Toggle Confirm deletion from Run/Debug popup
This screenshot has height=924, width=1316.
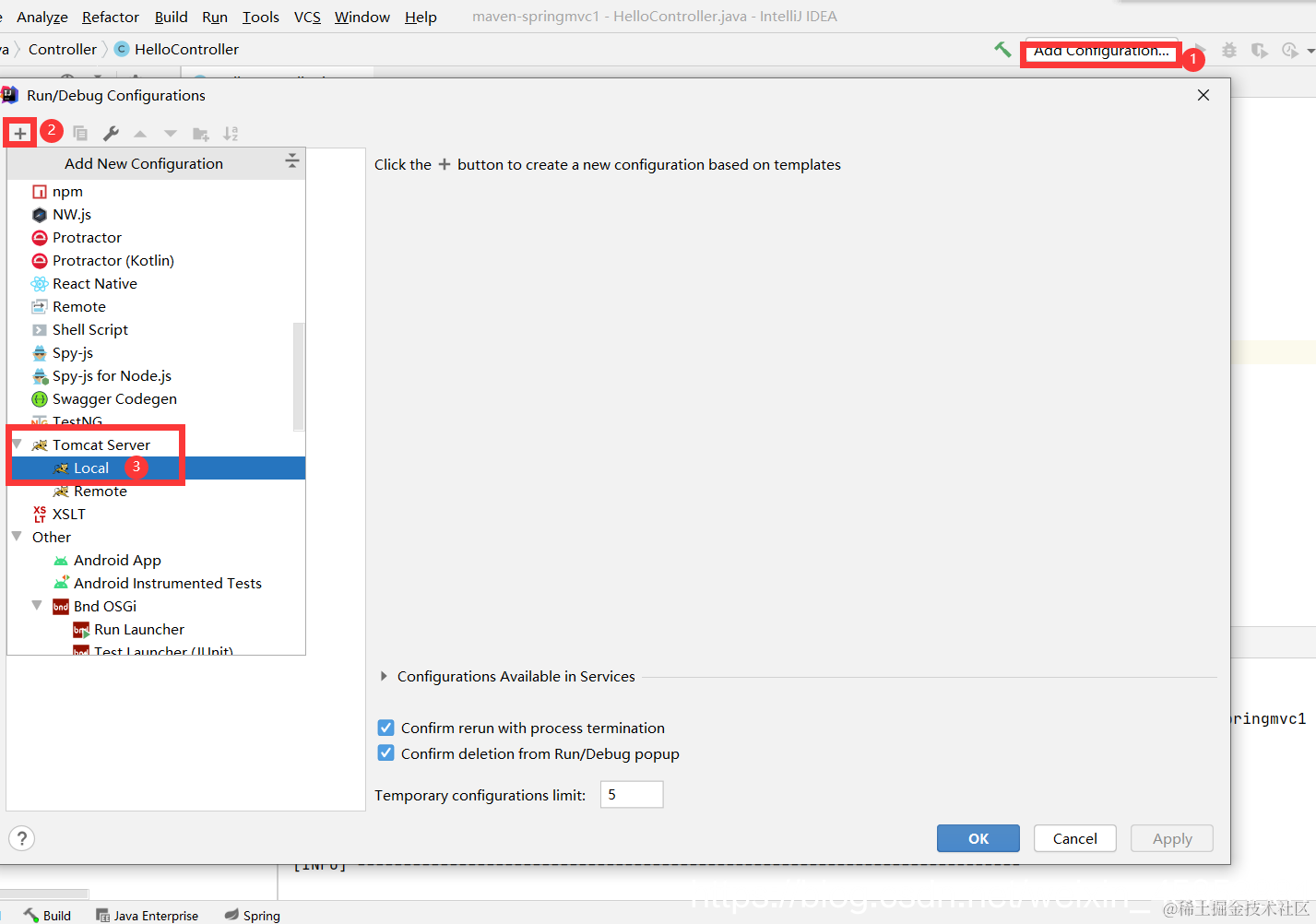[x=386, y=753]
